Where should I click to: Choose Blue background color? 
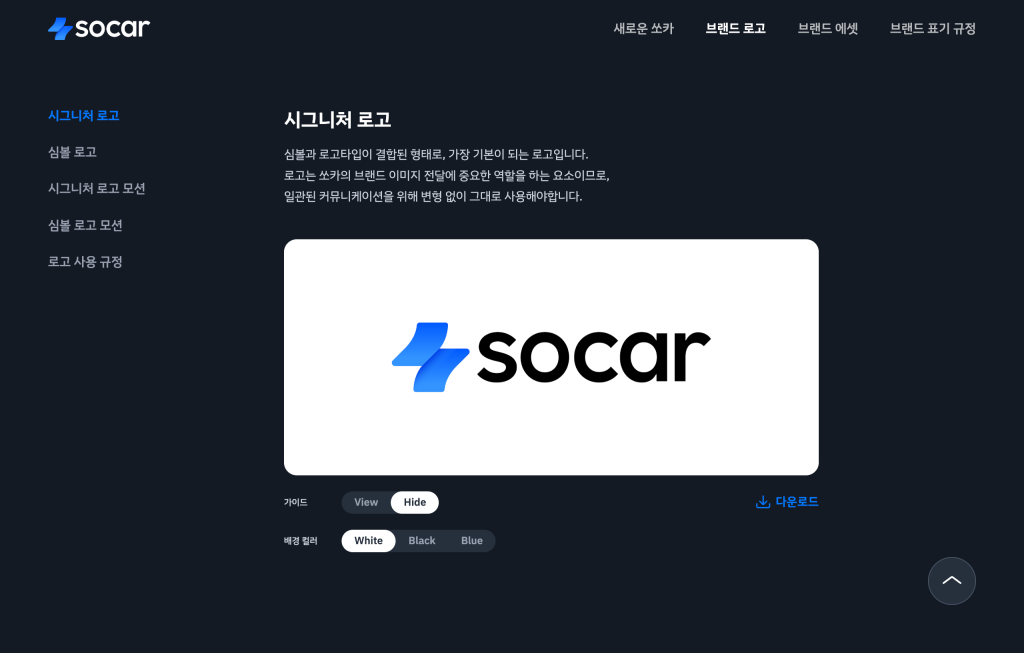(472, 541)
